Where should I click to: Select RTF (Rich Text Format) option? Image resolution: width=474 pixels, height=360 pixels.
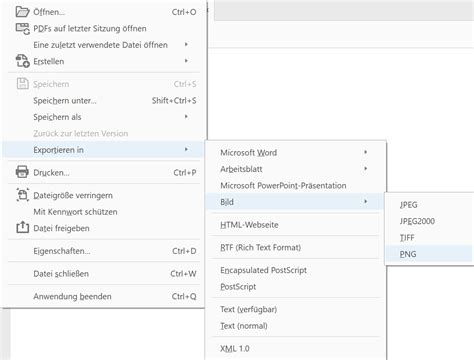[x=296, y=247]
